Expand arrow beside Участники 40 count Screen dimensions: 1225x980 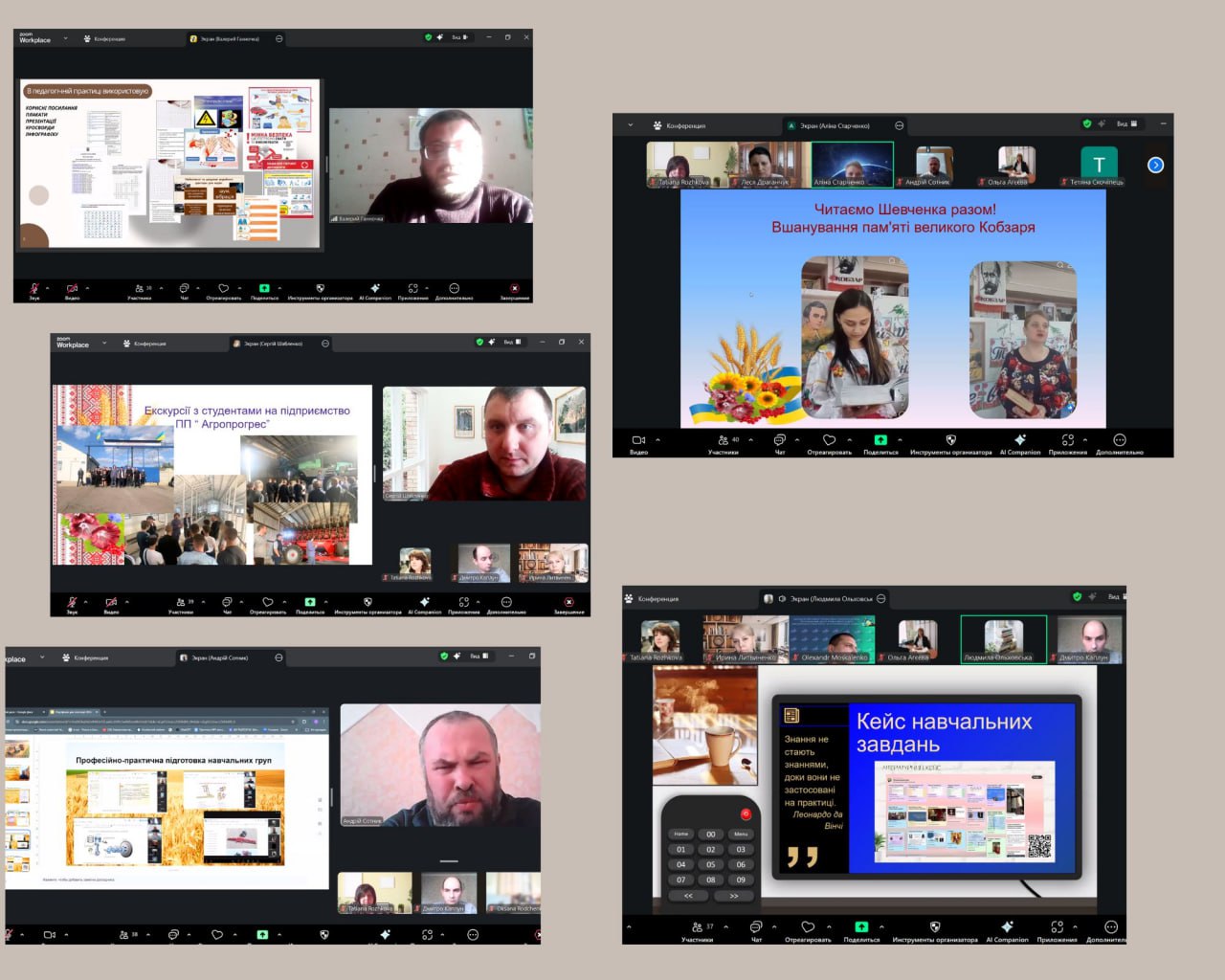pos(753,440)
